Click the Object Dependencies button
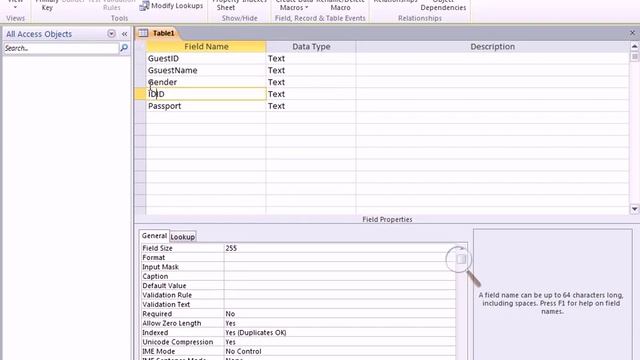Screen dimensions: 640x360 [443, 5]
